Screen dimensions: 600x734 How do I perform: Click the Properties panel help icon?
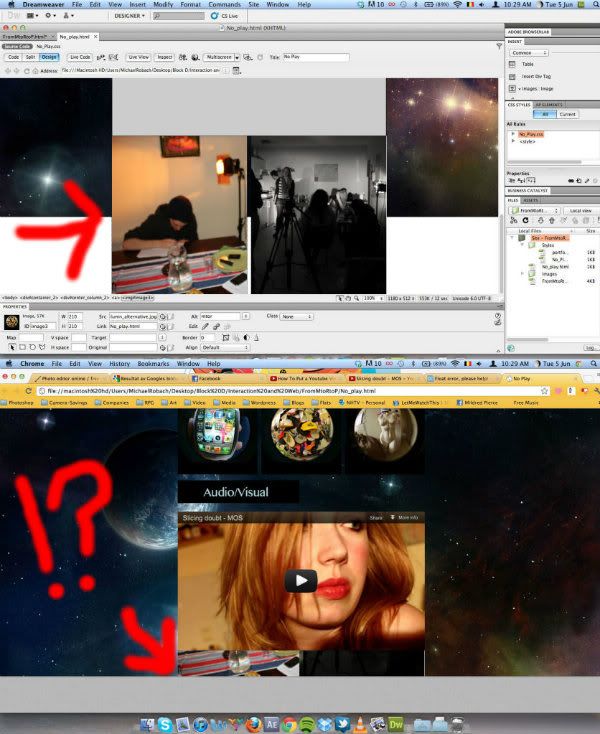point(498,316)
